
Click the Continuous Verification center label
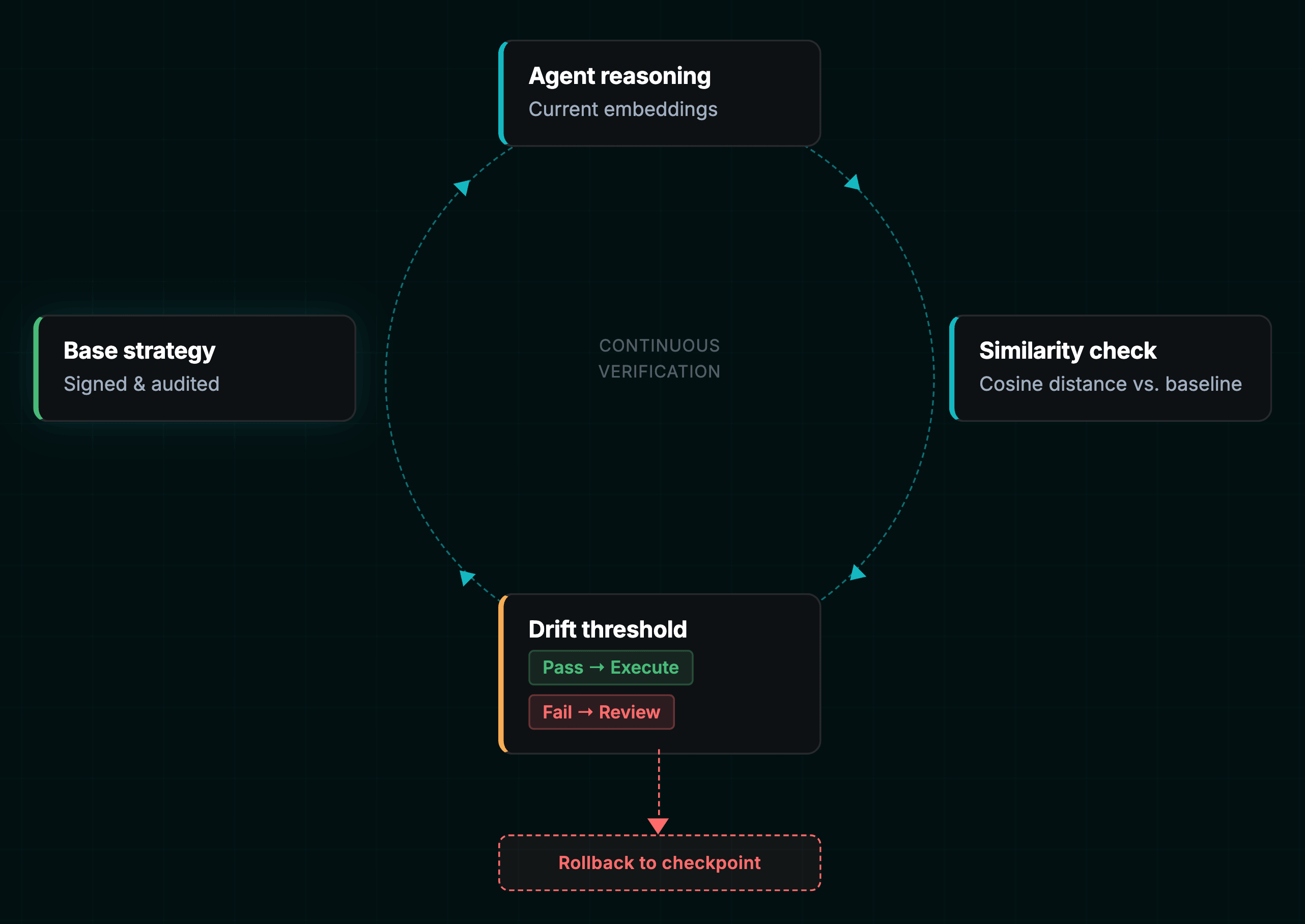pos(659,358)
